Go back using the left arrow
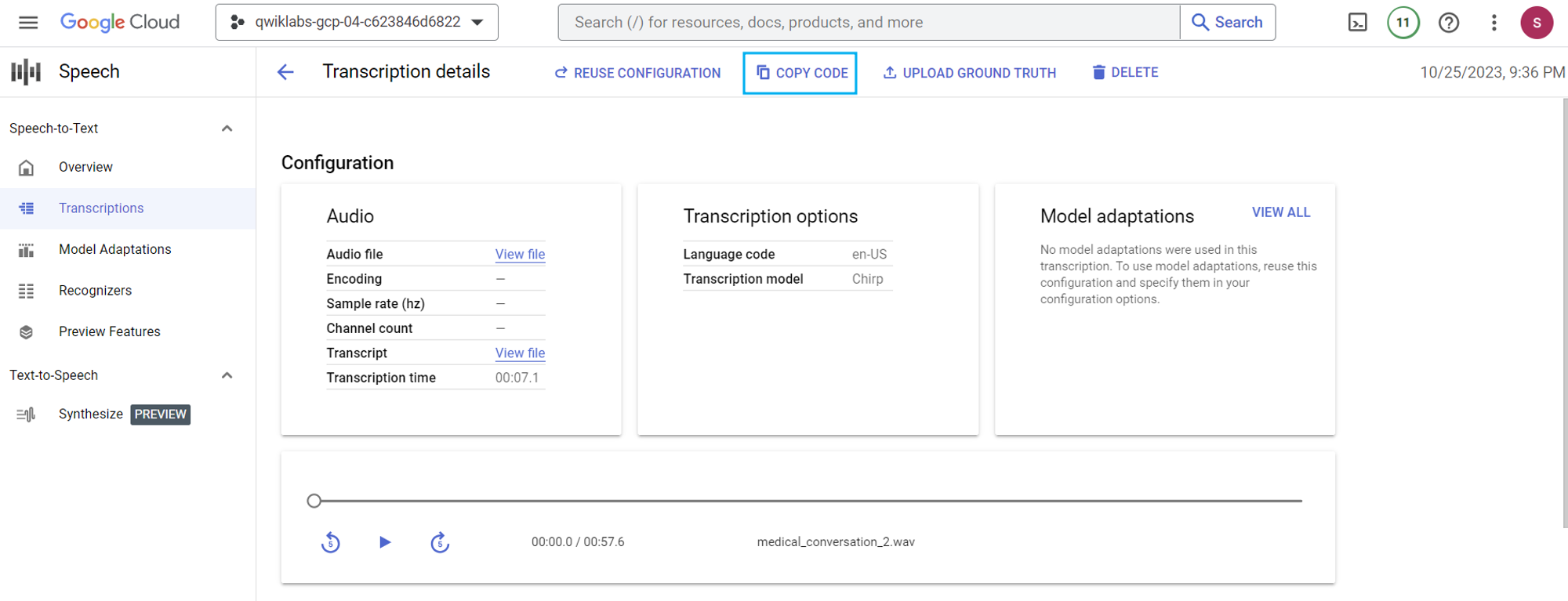1568x601 pixels. point(285,72)
